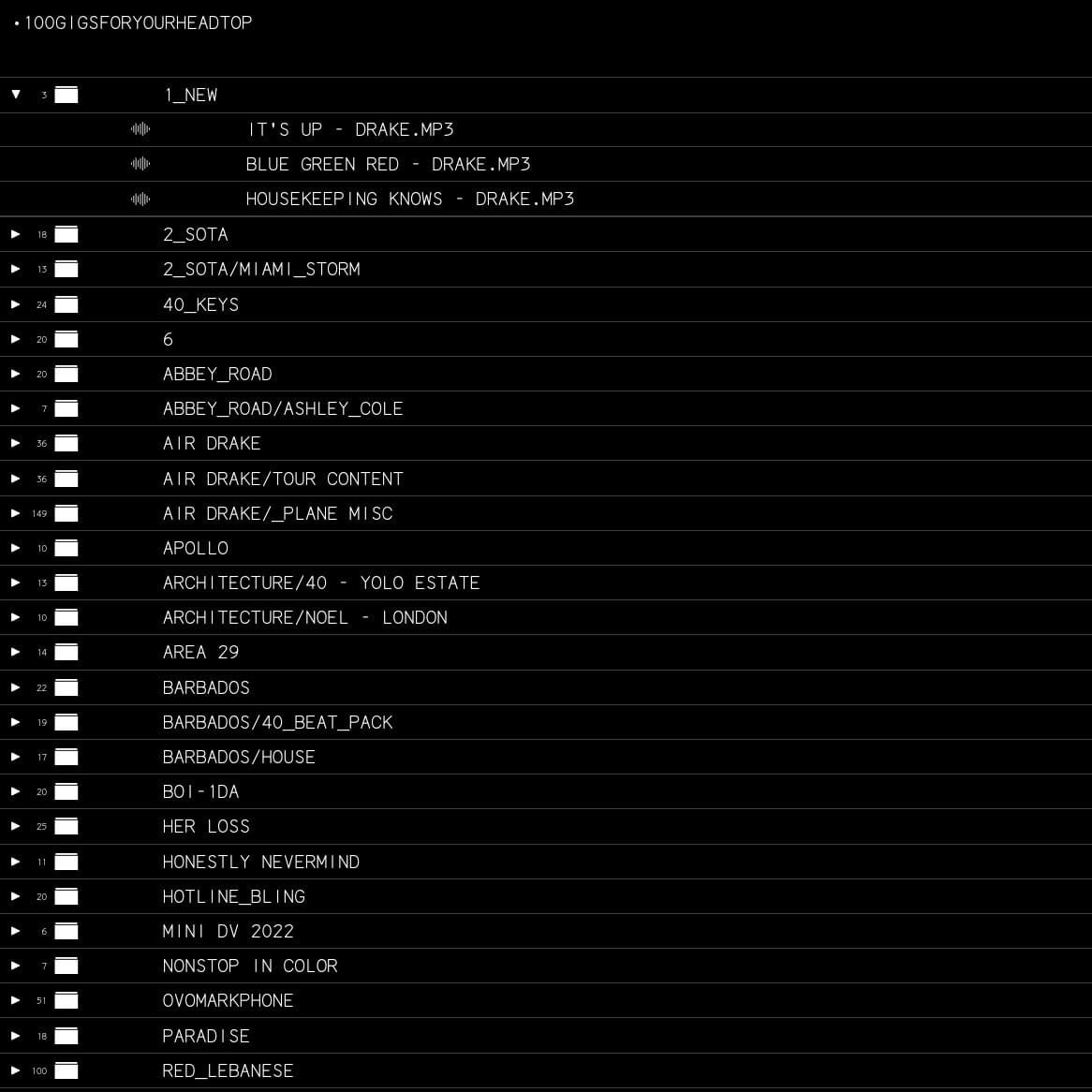Select the MINI DV 2022 folder

(x=228, y=931)
